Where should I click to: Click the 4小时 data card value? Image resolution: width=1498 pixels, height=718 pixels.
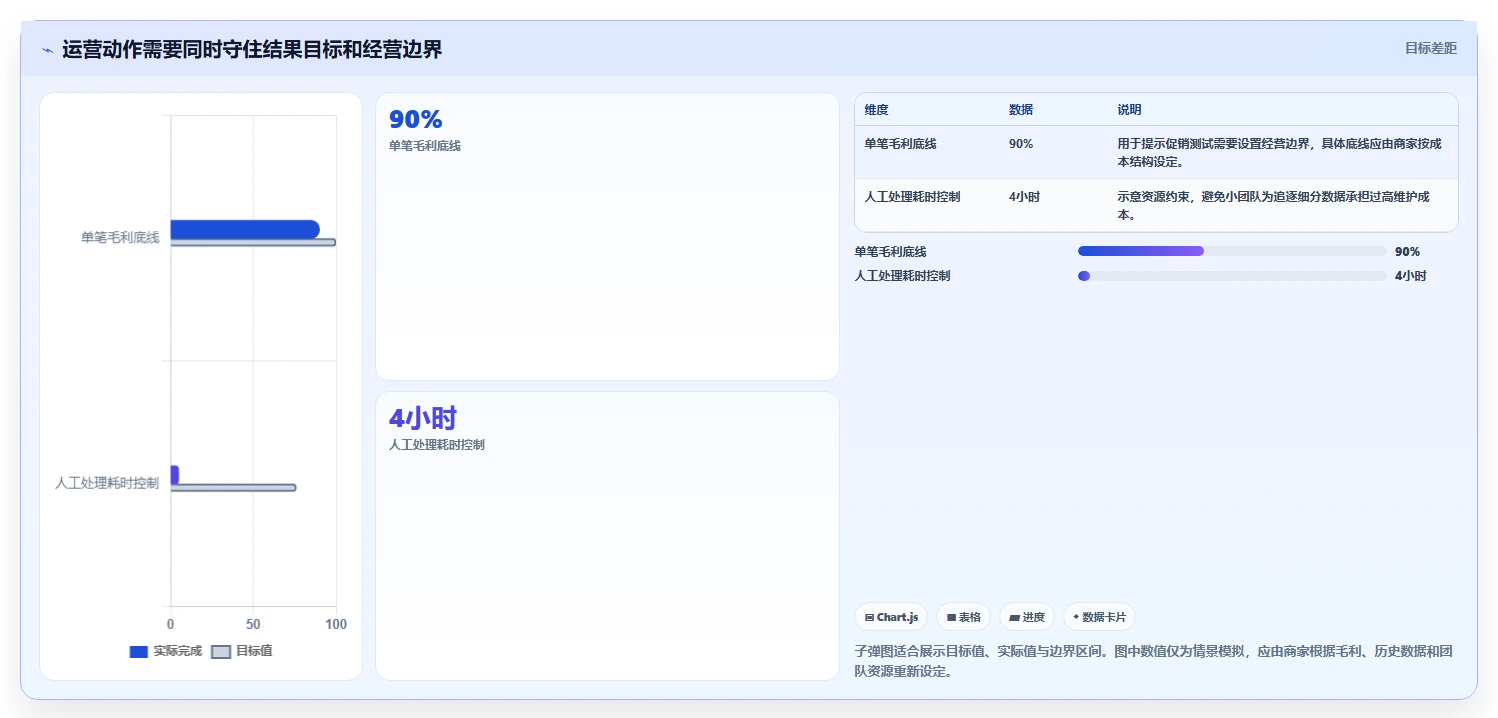pyautogui.click(x=423, y=419)
